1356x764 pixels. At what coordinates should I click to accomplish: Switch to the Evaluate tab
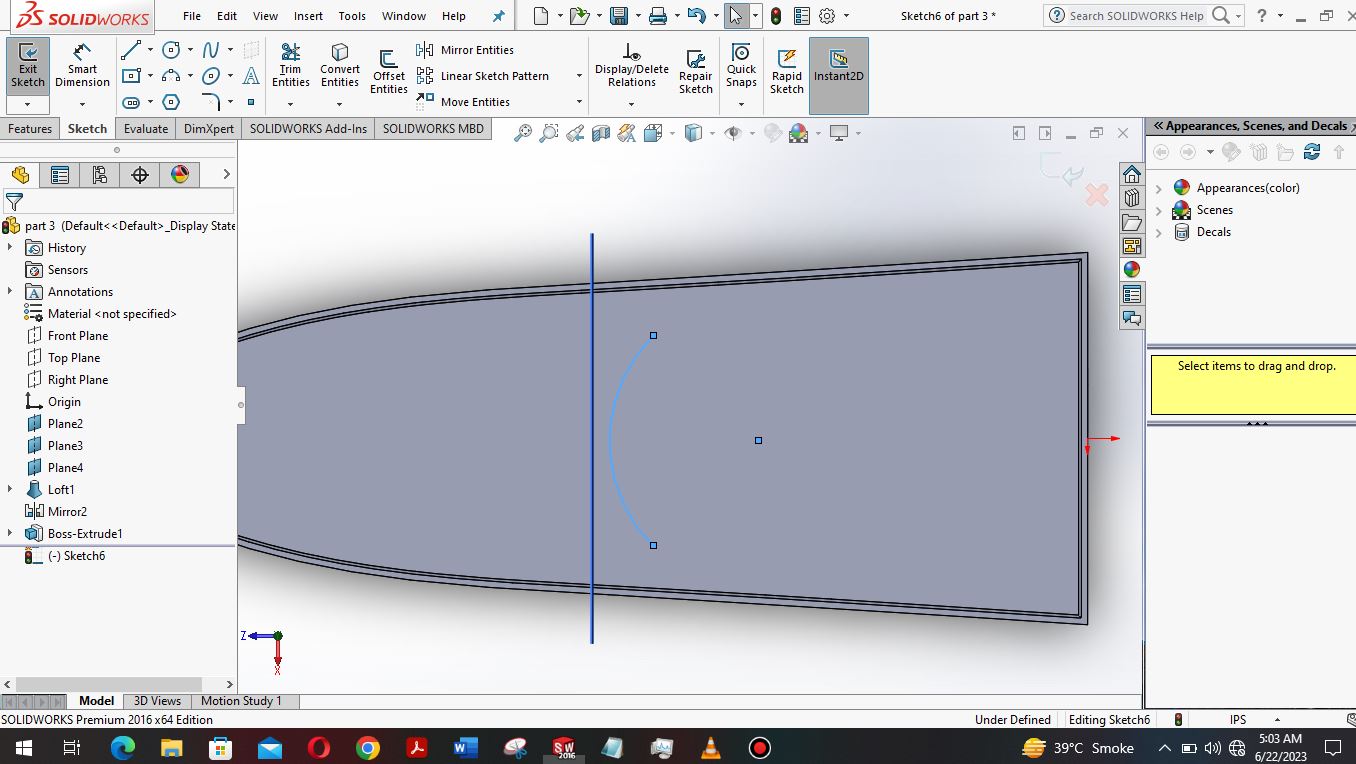(146, 129)
